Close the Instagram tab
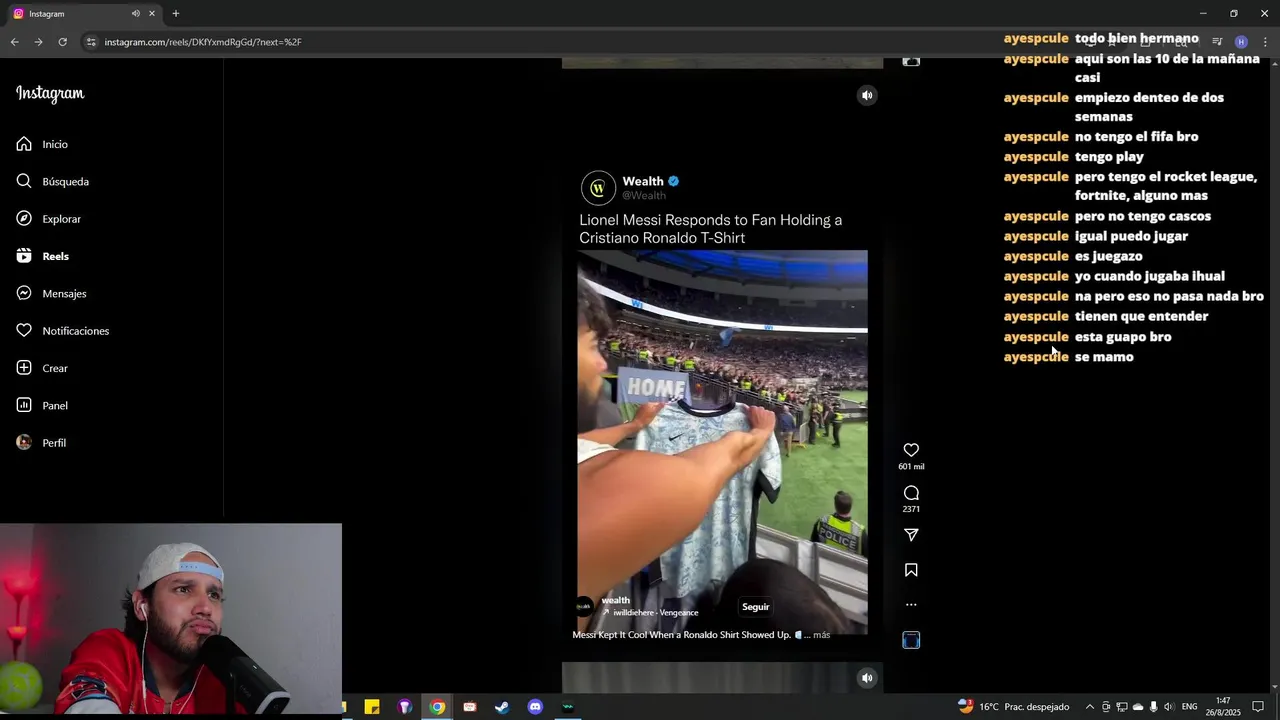 (152, 14)
